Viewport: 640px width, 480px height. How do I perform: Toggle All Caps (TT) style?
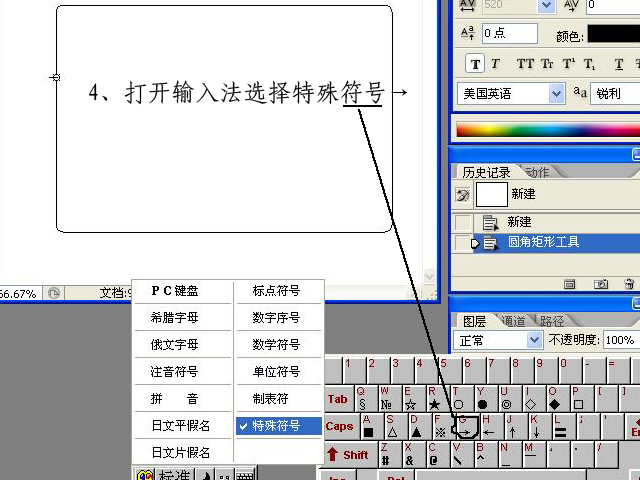[x=525, y=64]
